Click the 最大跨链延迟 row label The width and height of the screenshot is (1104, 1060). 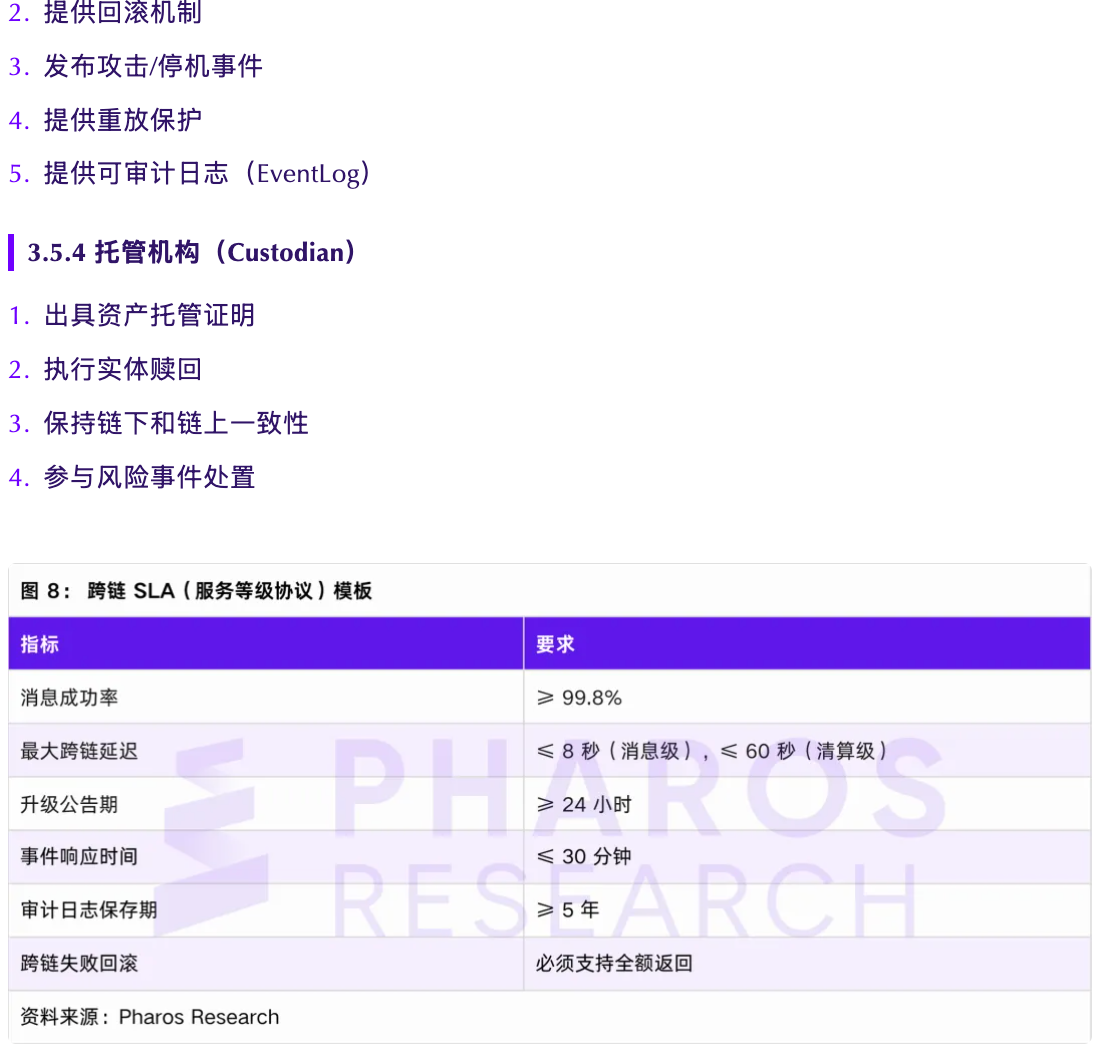[x=76, y=750]
